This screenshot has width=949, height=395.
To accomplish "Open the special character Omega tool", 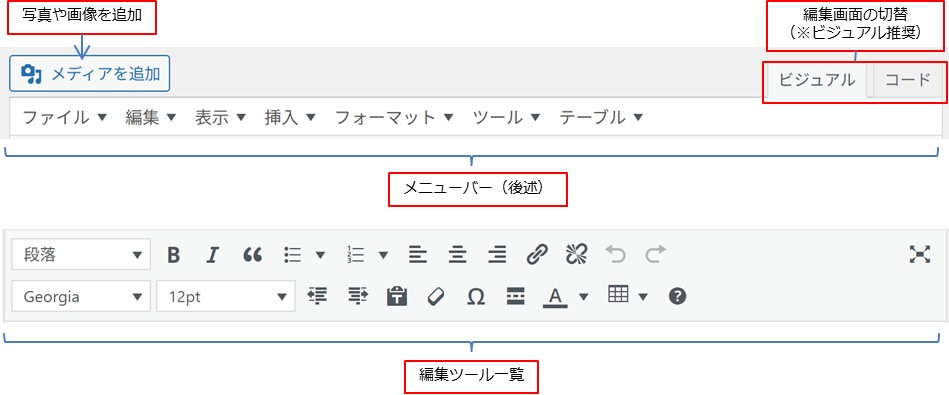I will (476, 296).
